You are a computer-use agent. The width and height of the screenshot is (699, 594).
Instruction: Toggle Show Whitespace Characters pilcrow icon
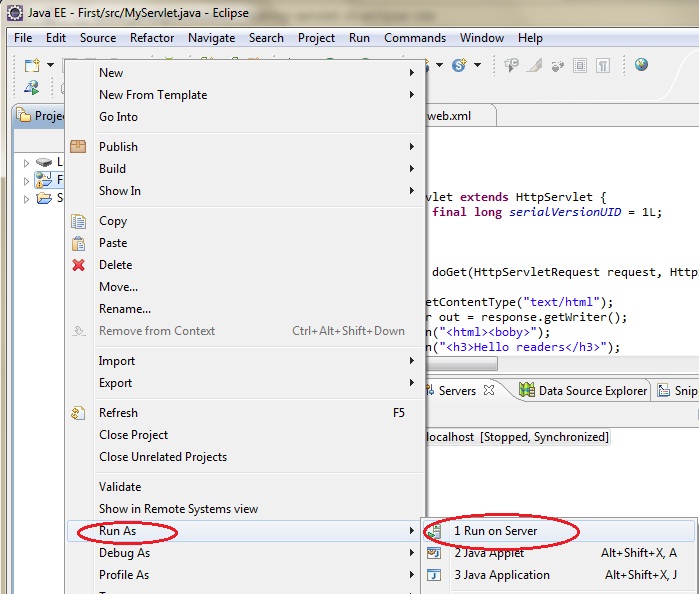603,66
